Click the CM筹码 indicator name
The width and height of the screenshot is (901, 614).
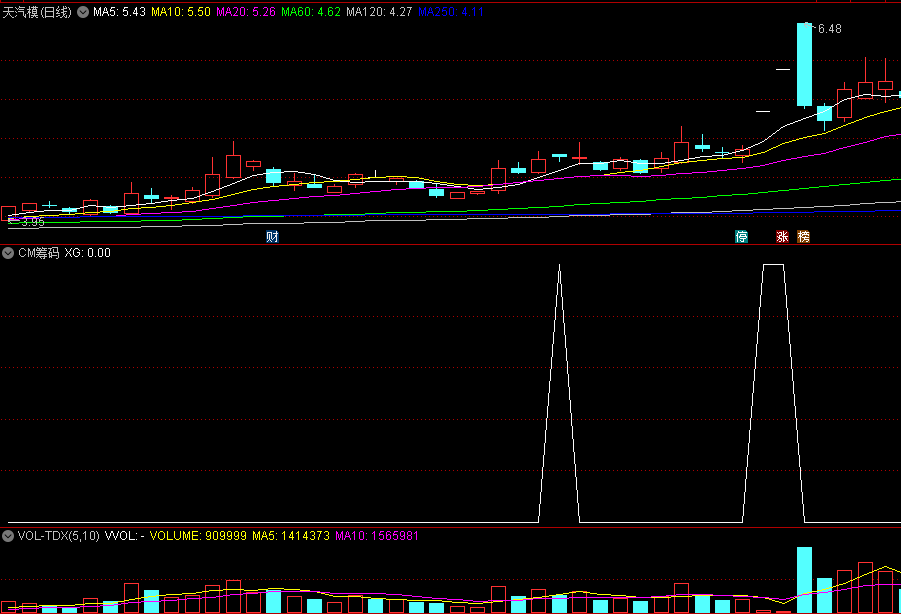[38, 253]
